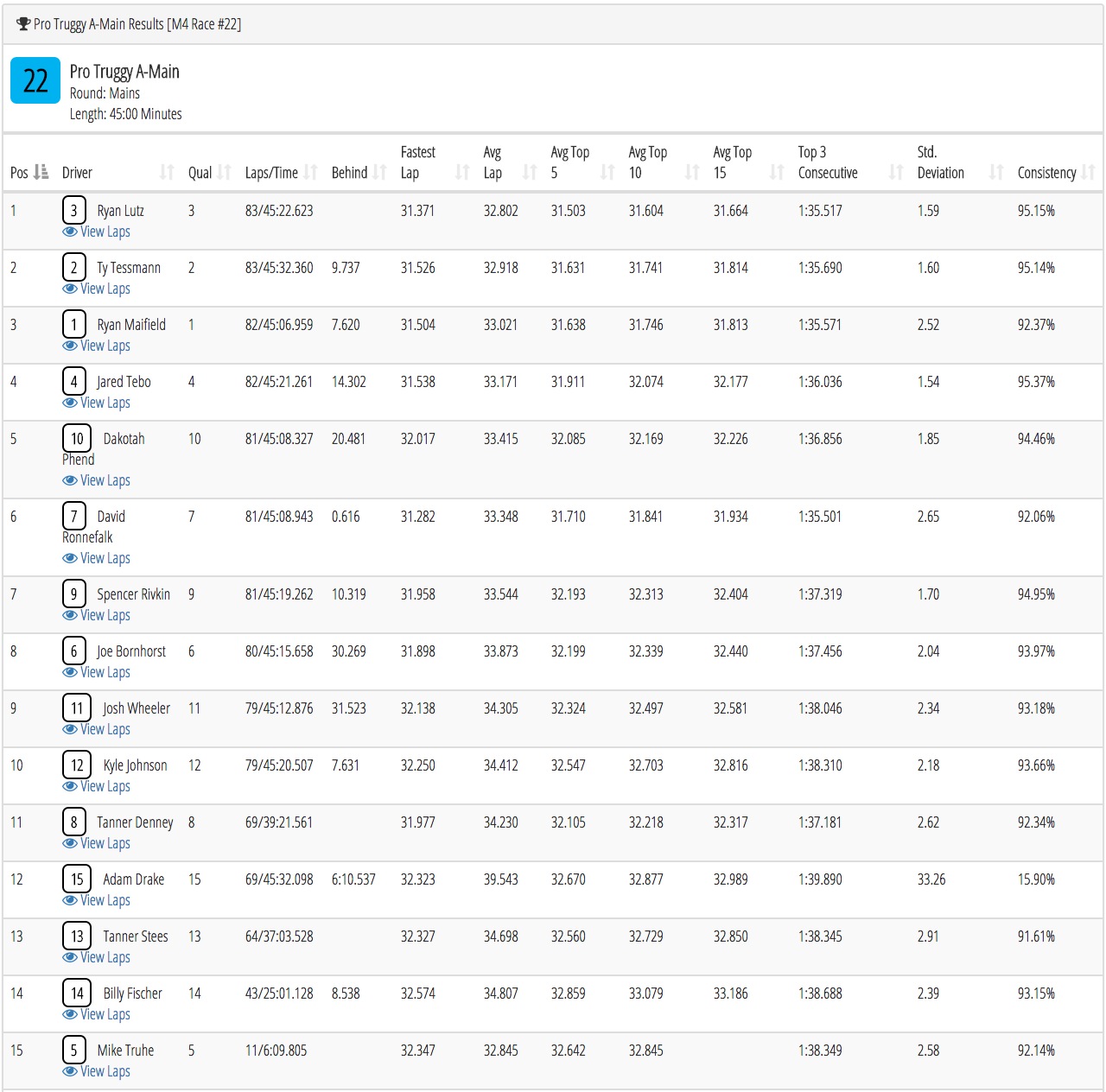Open View Laps for Ryan Lutz
The image size is (1106, 1092).
(x=97, y=232)
